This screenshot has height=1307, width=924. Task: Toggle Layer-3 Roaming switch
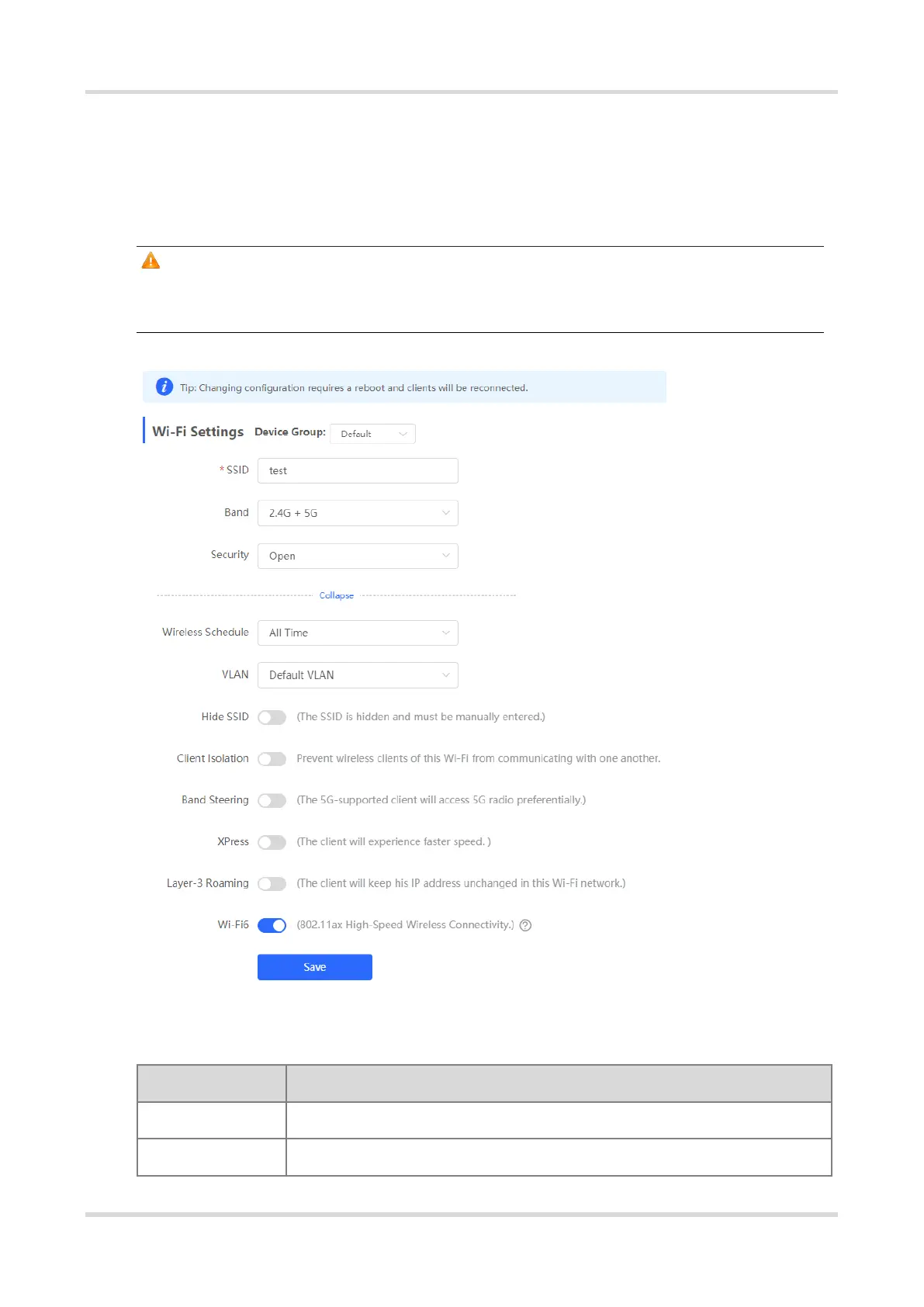click(272, 884)
